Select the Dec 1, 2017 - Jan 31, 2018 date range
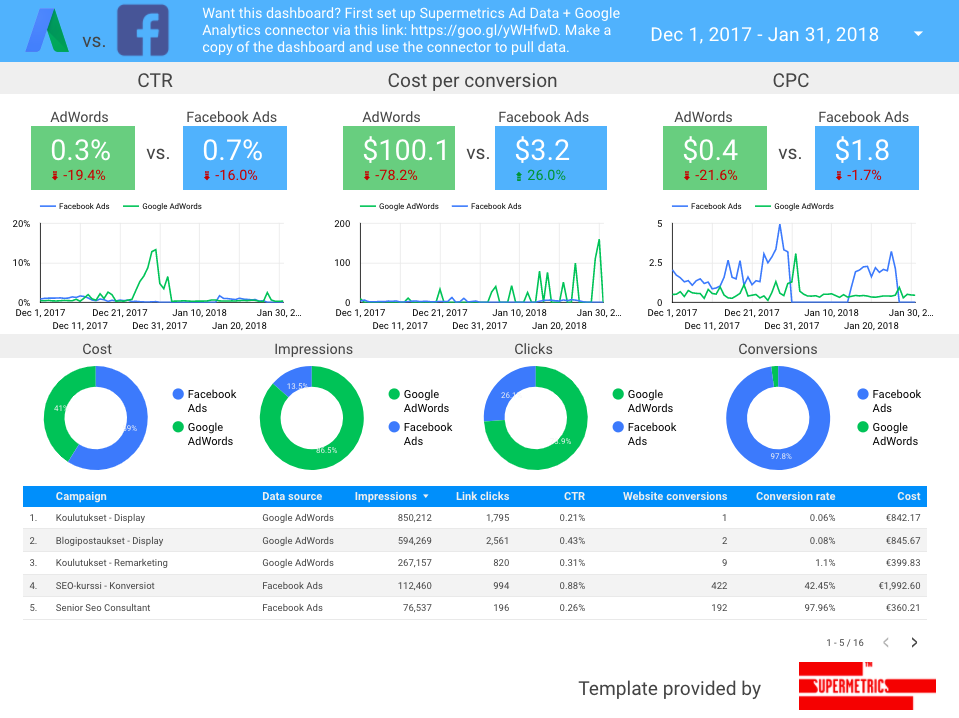 764,34
